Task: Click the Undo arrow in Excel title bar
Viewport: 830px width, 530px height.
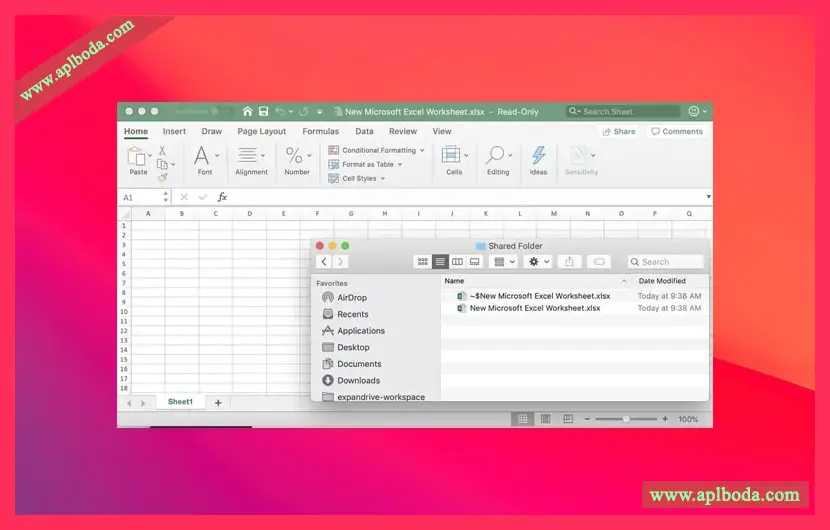Action: tap(279, 111)
